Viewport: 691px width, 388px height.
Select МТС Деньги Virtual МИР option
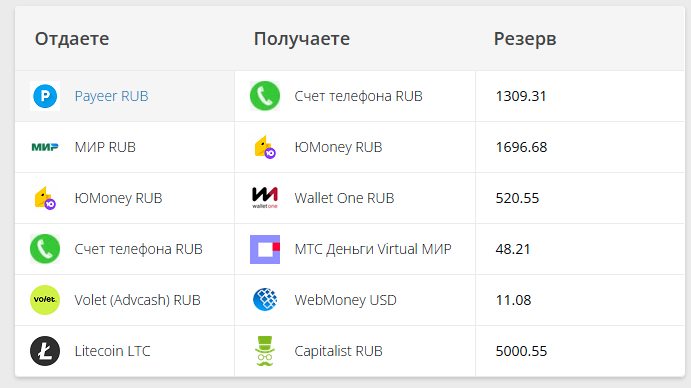pyautogui.click(x=373, y=249)
